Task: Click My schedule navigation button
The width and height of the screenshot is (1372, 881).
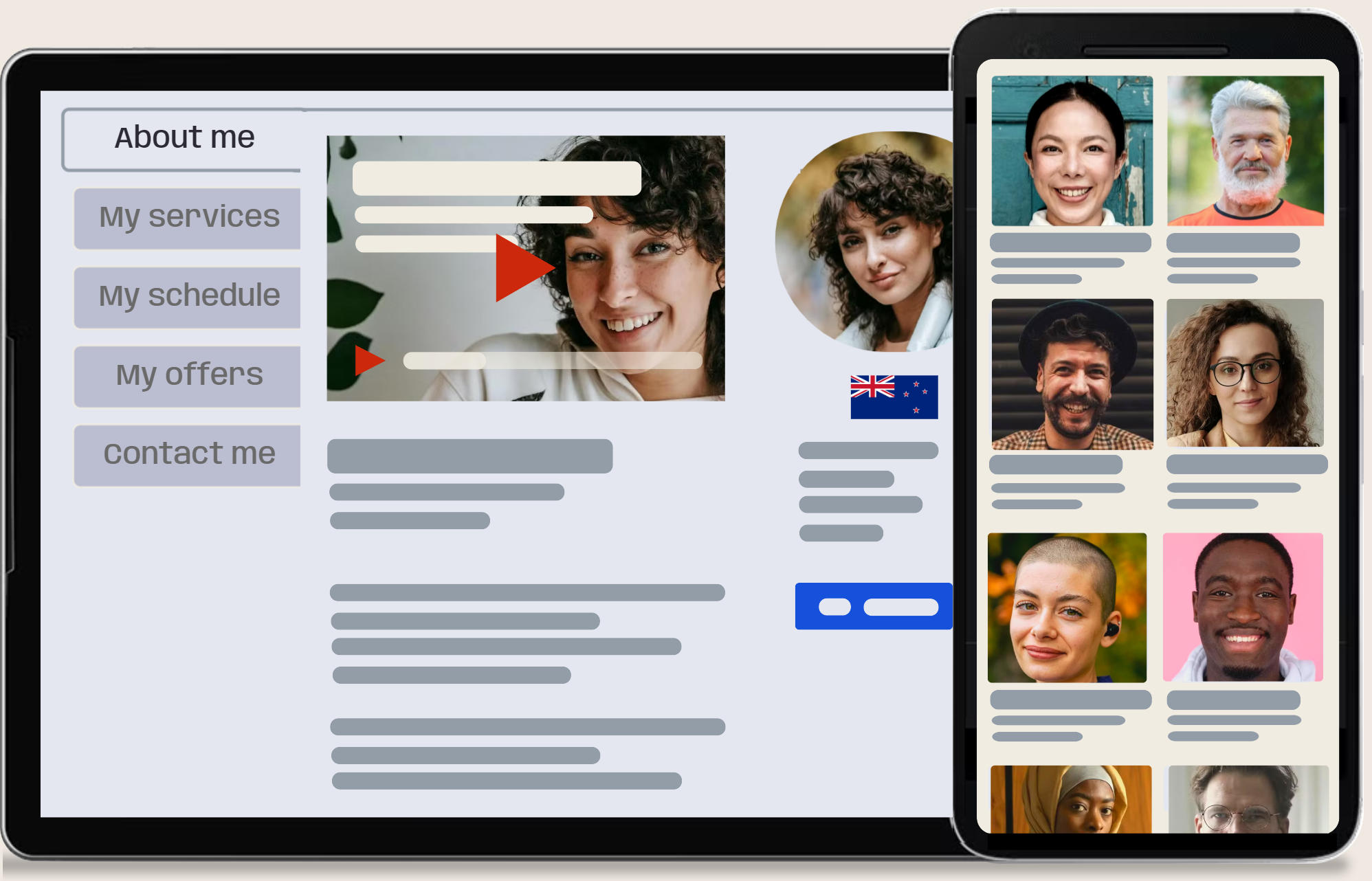Action: tap(188, 295)
